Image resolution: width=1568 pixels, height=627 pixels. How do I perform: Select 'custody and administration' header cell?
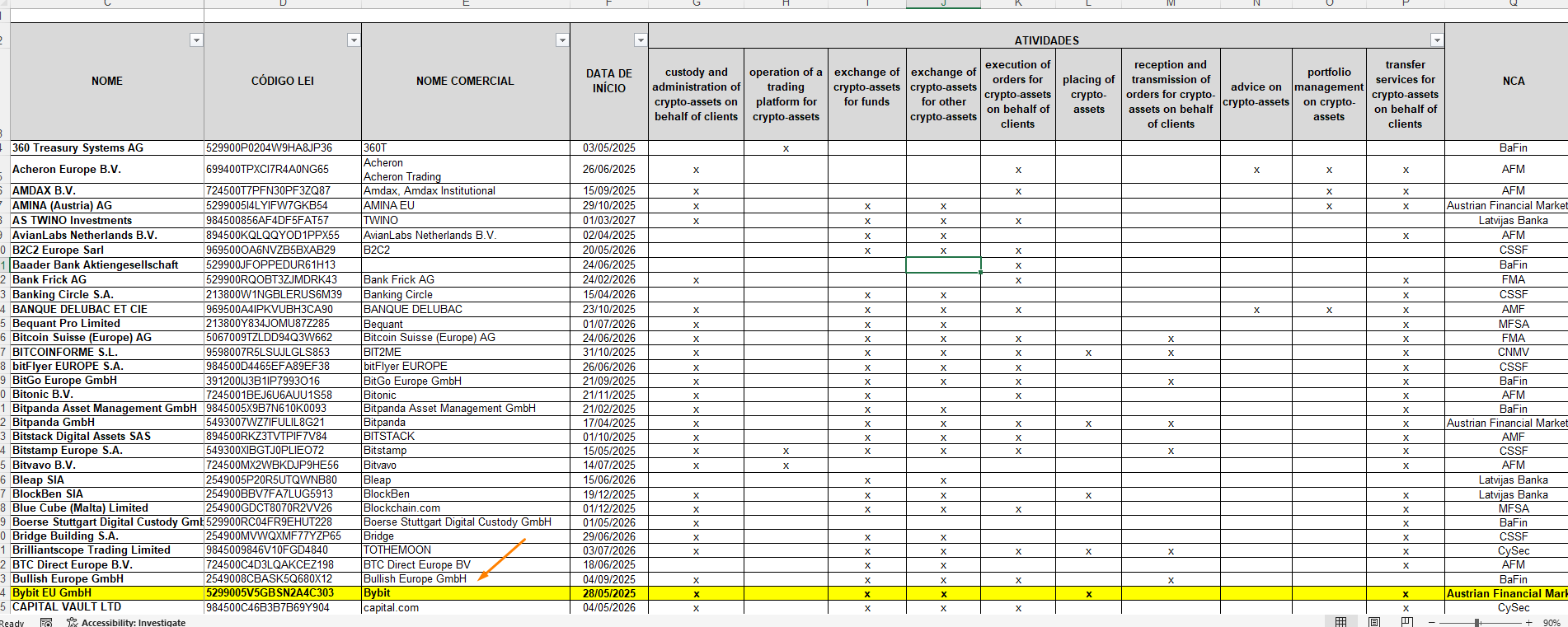[697, 94]
